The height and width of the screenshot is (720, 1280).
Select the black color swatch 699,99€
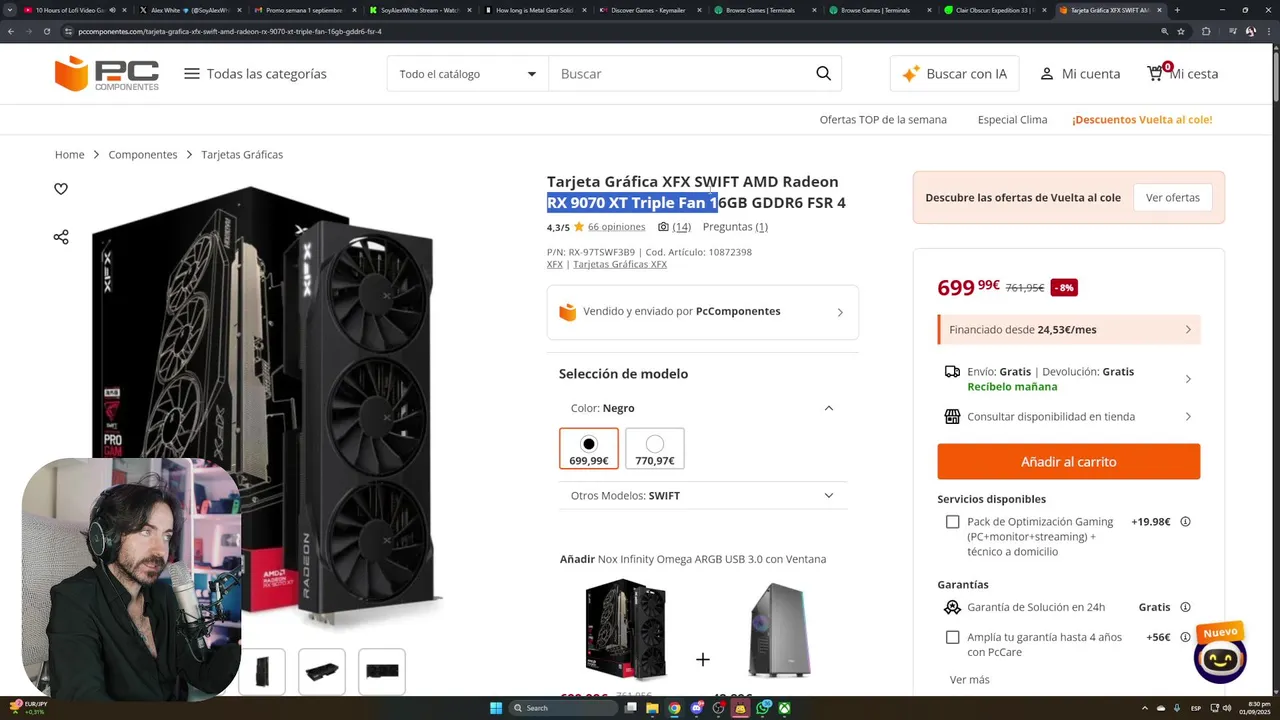[589, 448]
